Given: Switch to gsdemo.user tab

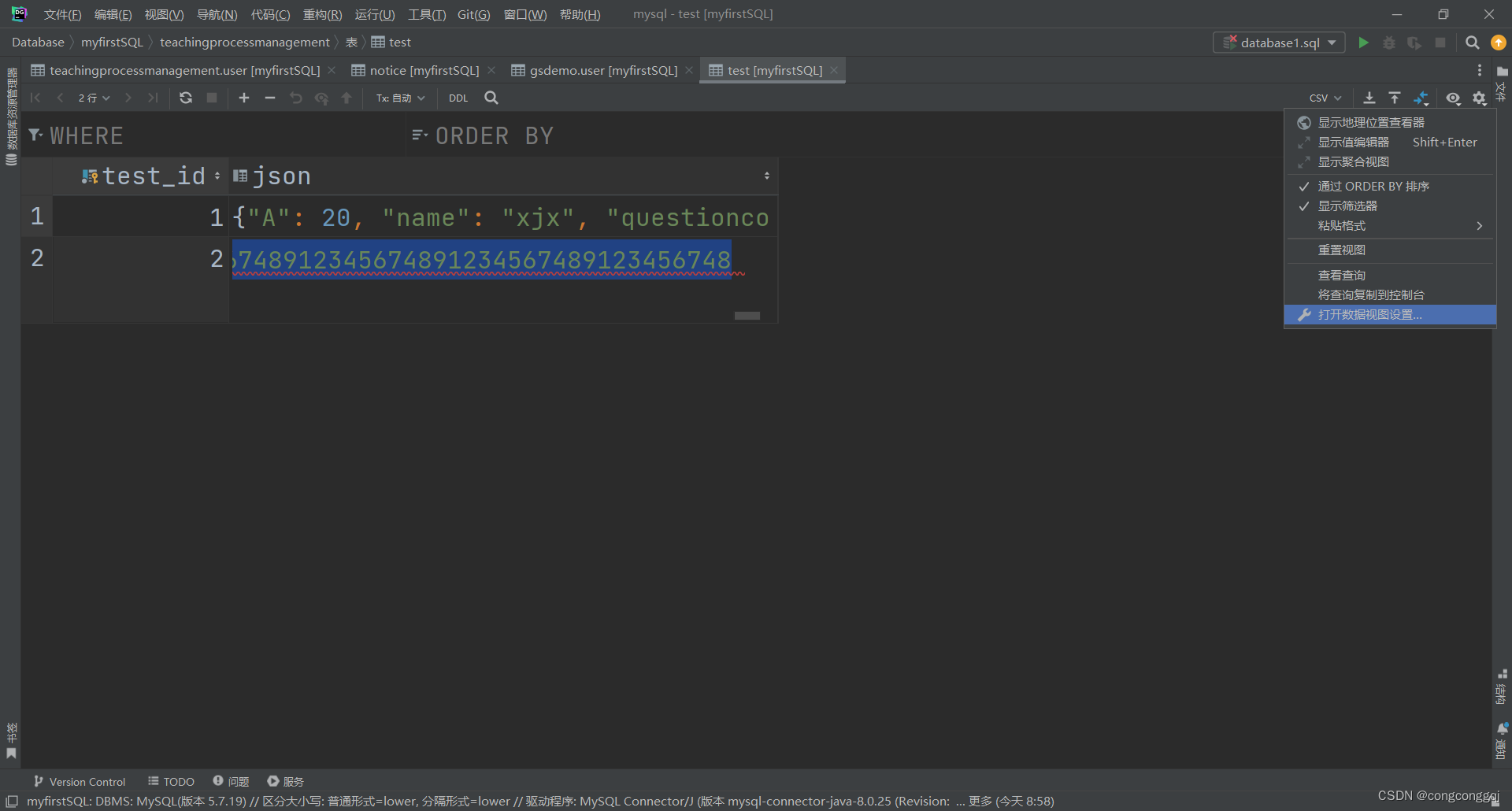Looking at the screenshot, I should (603, 70).
